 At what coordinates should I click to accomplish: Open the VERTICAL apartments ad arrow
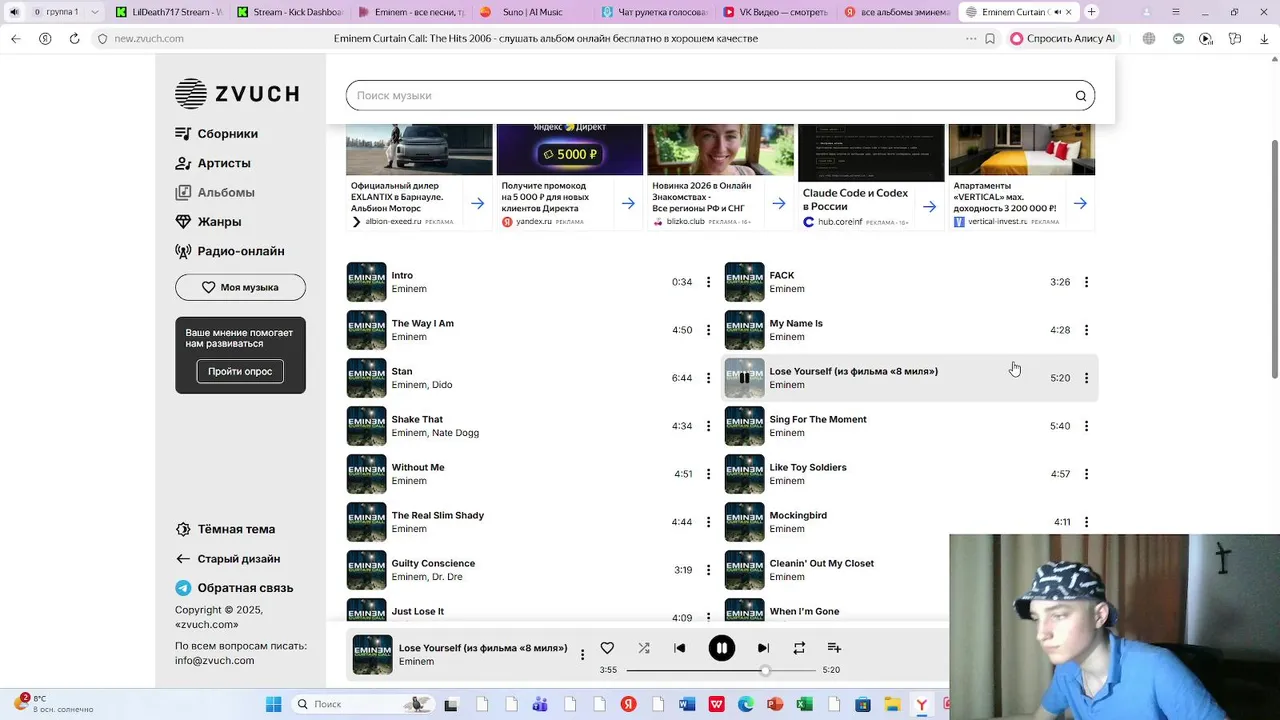pos(1080,203)
